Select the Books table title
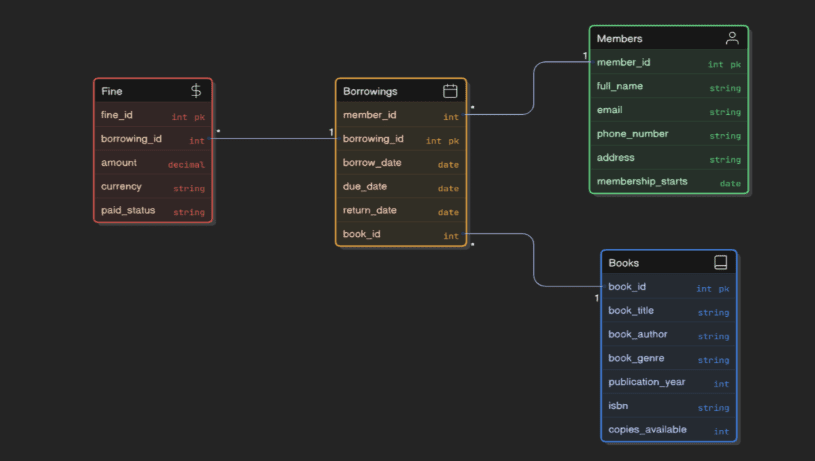The height and width of the screenshot is (461, 815). pos(623,263)
